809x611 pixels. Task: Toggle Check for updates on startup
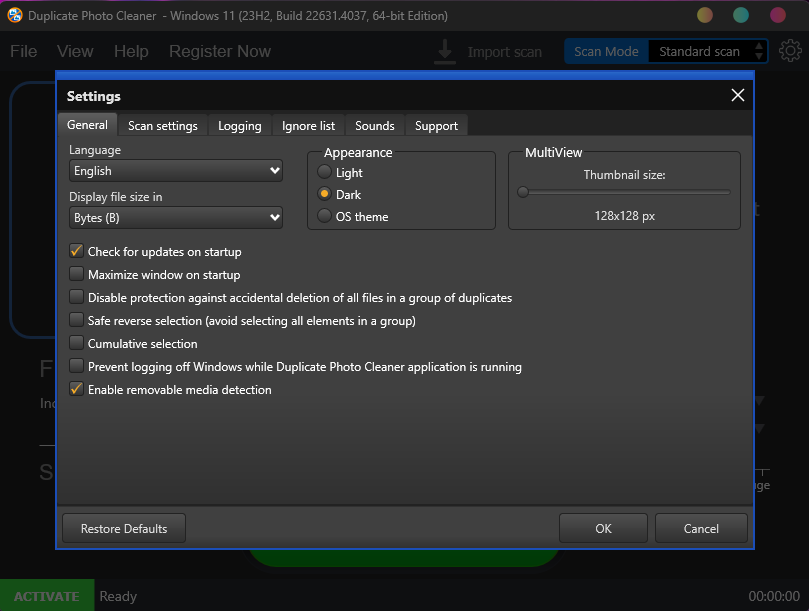coord(76,251)
